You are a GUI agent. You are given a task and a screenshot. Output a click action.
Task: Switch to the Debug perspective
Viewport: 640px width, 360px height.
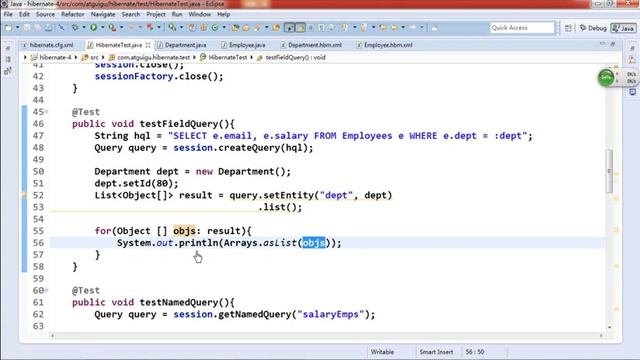(x=593, y=28)
